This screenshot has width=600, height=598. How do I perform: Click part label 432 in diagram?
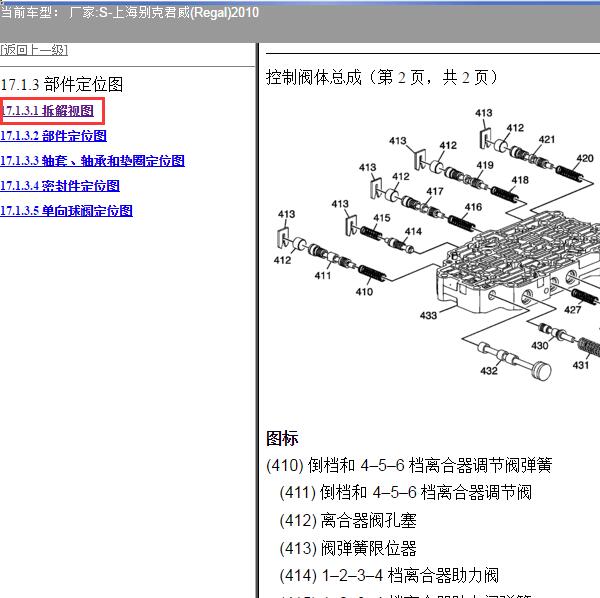tap(489, 371)
